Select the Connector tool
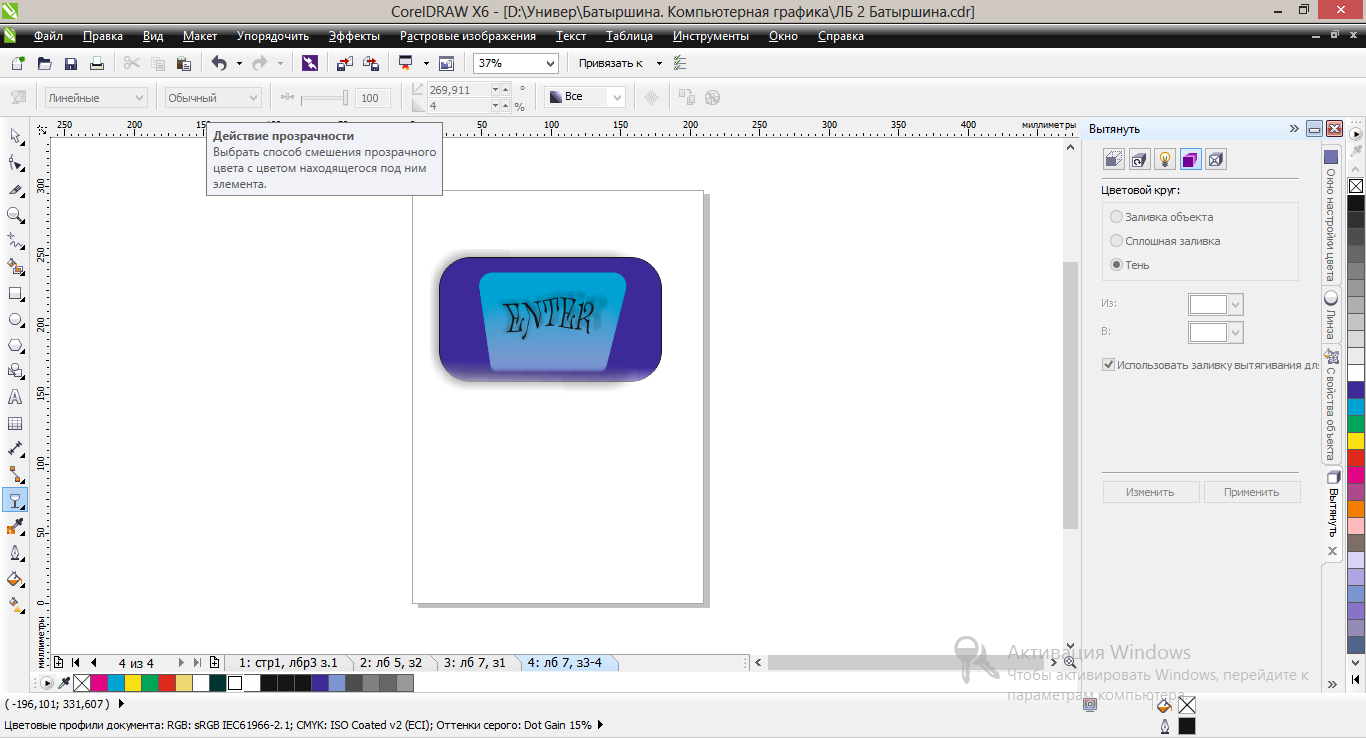The width and height of the screenshot is (1366, 738). coord(15,475)
